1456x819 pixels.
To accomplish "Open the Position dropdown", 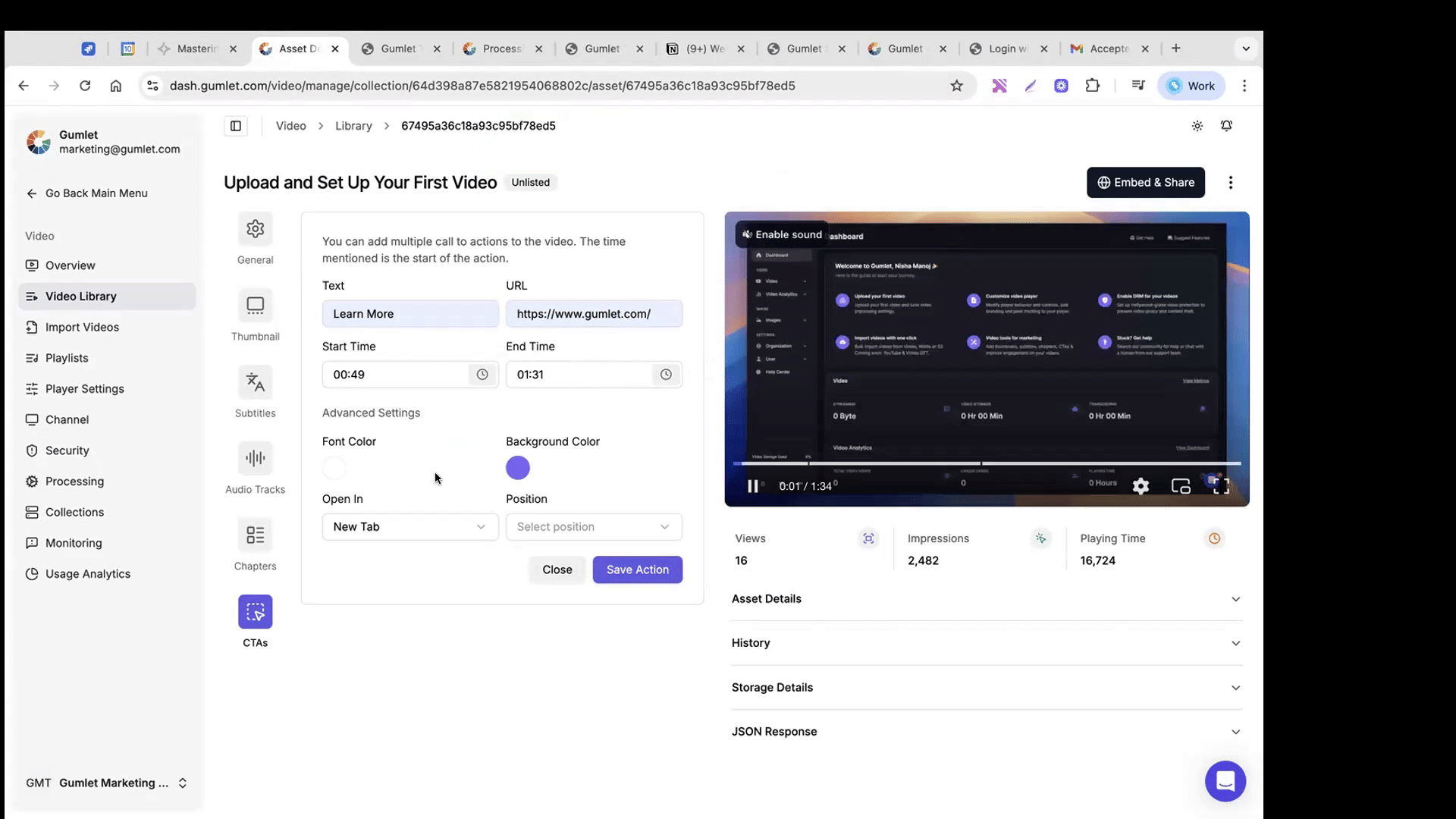I will pyautogui.click(x=593, y=527).
